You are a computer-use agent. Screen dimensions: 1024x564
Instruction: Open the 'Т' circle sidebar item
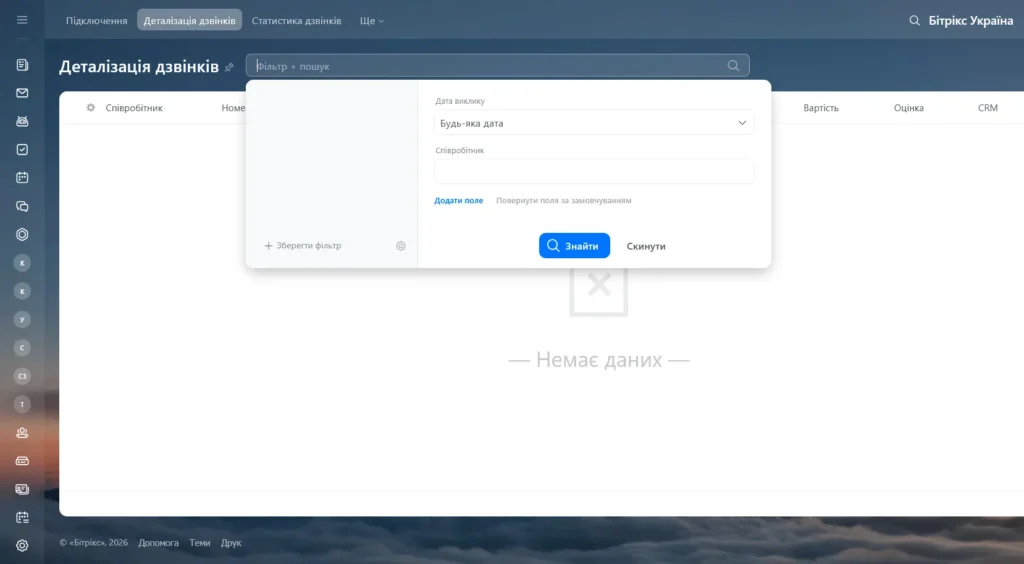22,404
